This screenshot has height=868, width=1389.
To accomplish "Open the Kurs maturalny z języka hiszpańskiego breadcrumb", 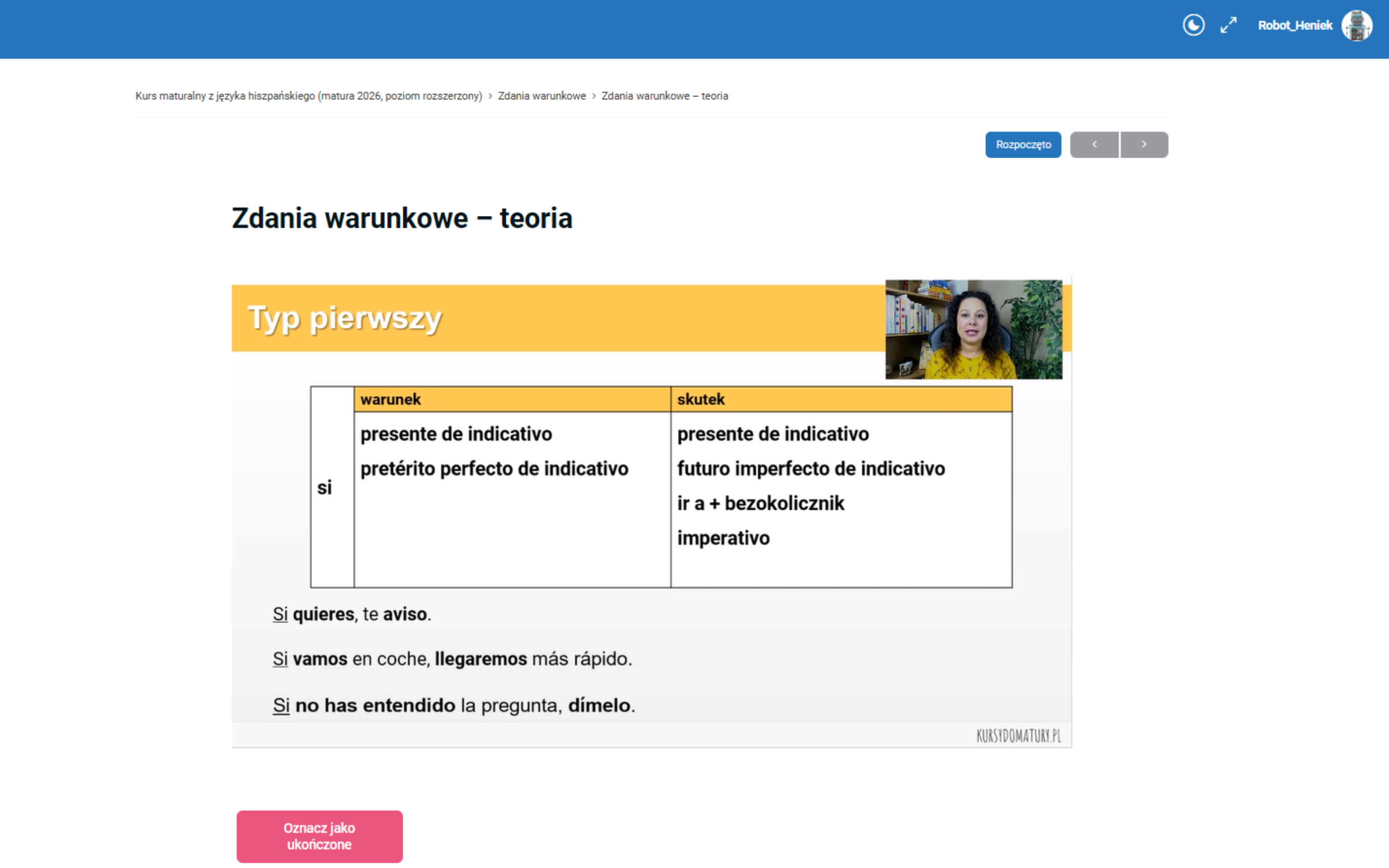I will click(x=308, y=96).
